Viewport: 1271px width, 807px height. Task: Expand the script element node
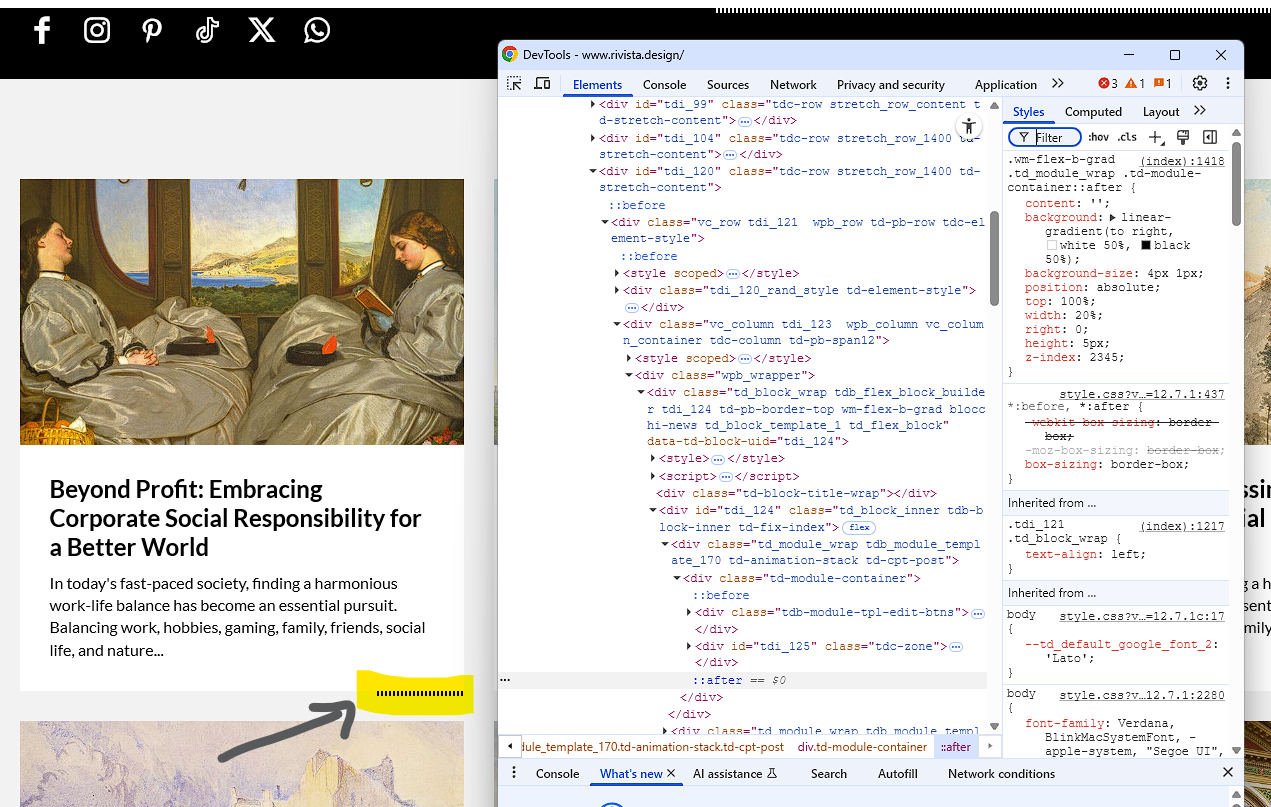pyautogui.click(x=652, y=476)
